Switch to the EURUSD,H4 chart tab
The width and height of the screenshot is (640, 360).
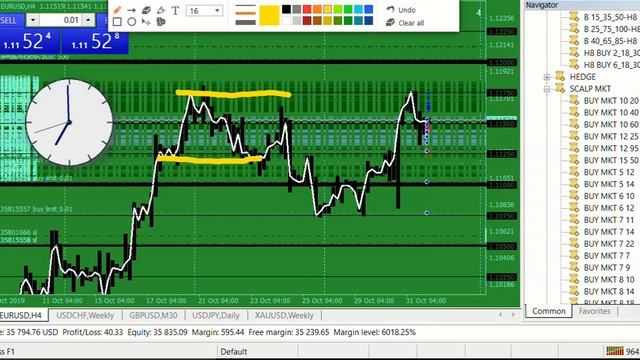tap(22, 315)
